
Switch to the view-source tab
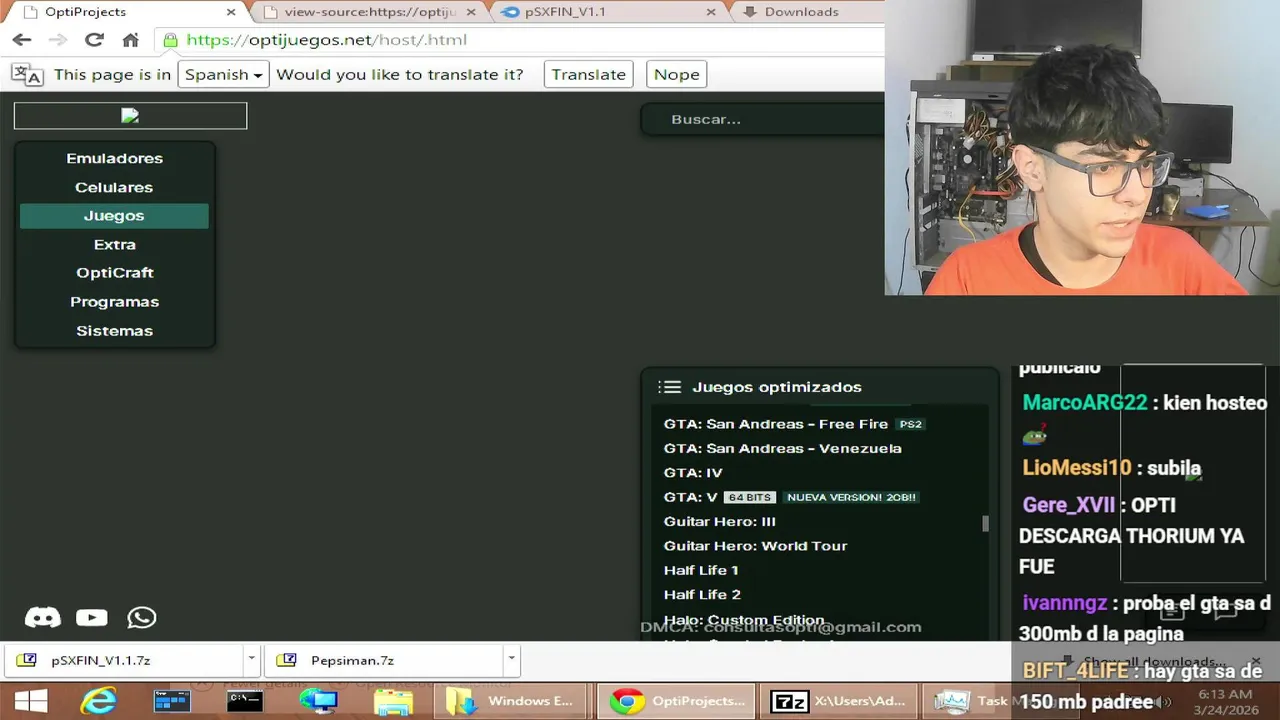coord(370,12)
